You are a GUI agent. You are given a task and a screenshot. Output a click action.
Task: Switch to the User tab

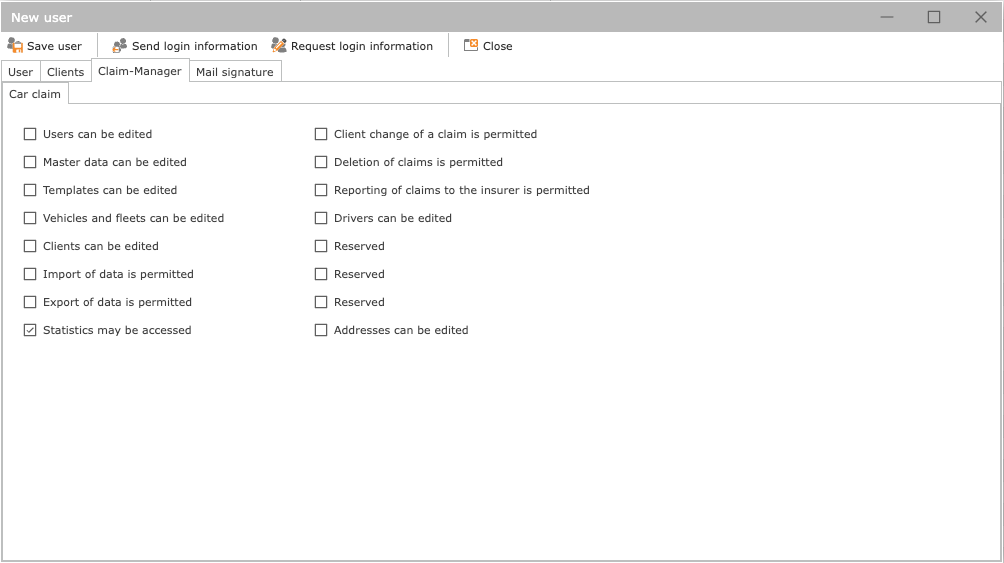[x=21, y=72]
